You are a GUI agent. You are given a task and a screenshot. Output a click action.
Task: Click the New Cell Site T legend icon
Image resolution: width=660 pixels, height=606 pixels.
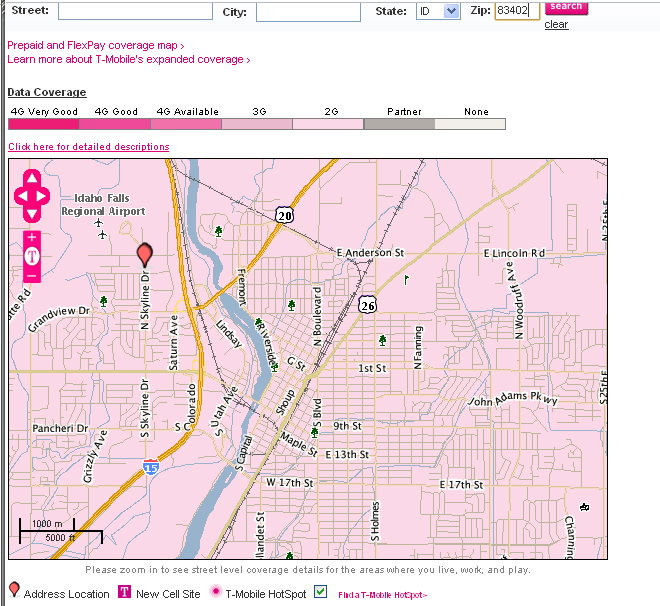tap(124, 591)
